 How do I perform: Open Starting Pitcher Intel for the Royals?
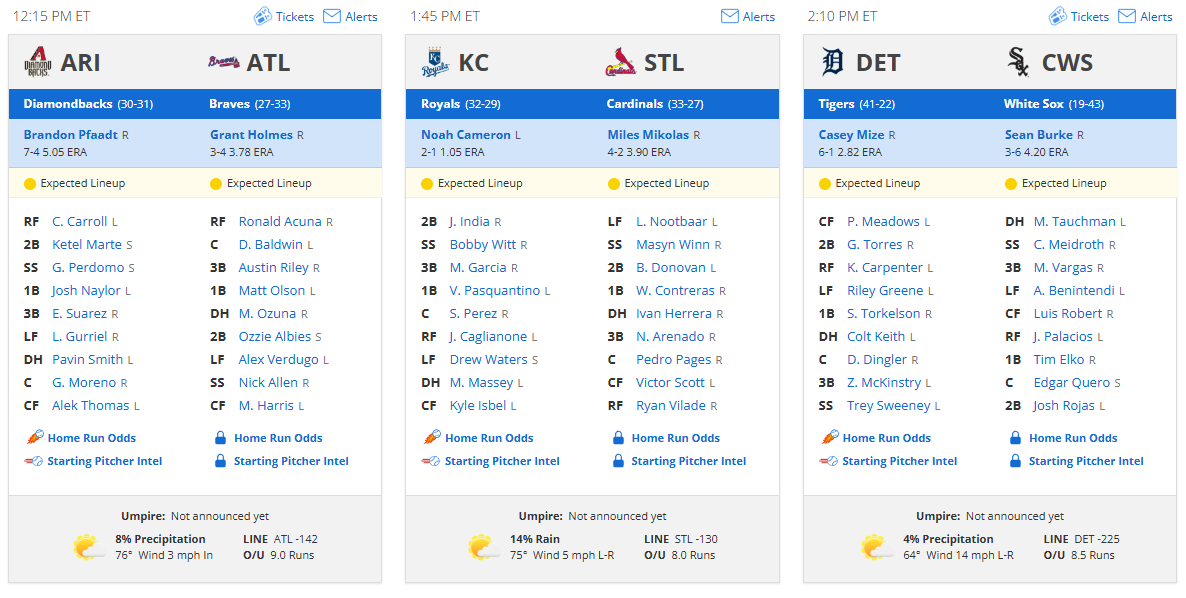point(502,461)
